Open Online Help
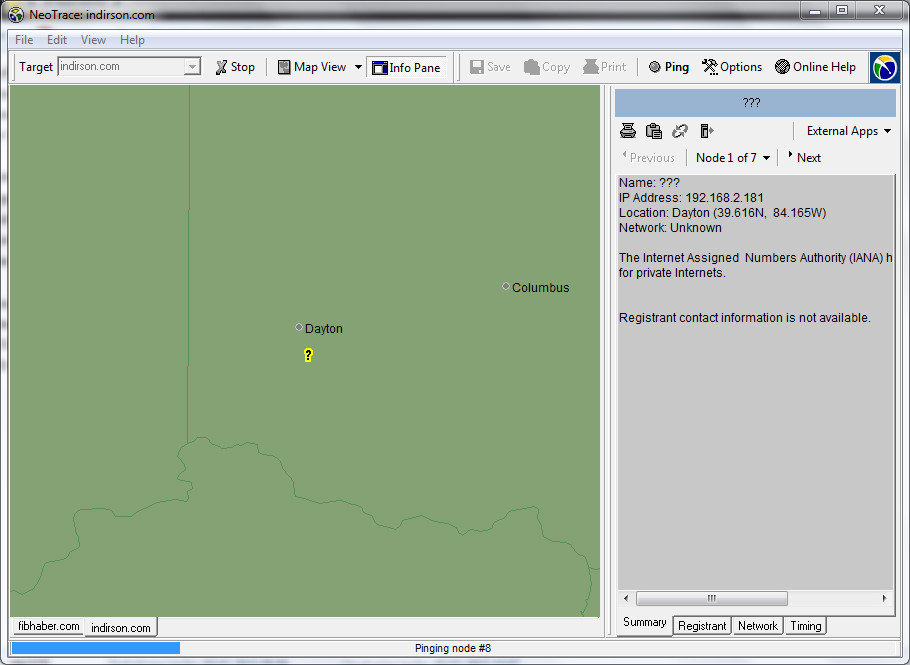This screenshot has height=665, width=910. click(815, 67)
